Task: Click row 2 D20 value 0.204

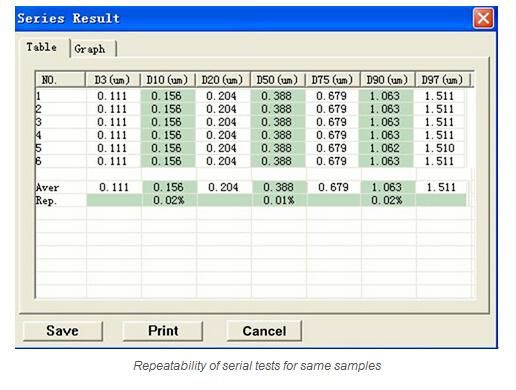Action: click(x=222, y=109)
